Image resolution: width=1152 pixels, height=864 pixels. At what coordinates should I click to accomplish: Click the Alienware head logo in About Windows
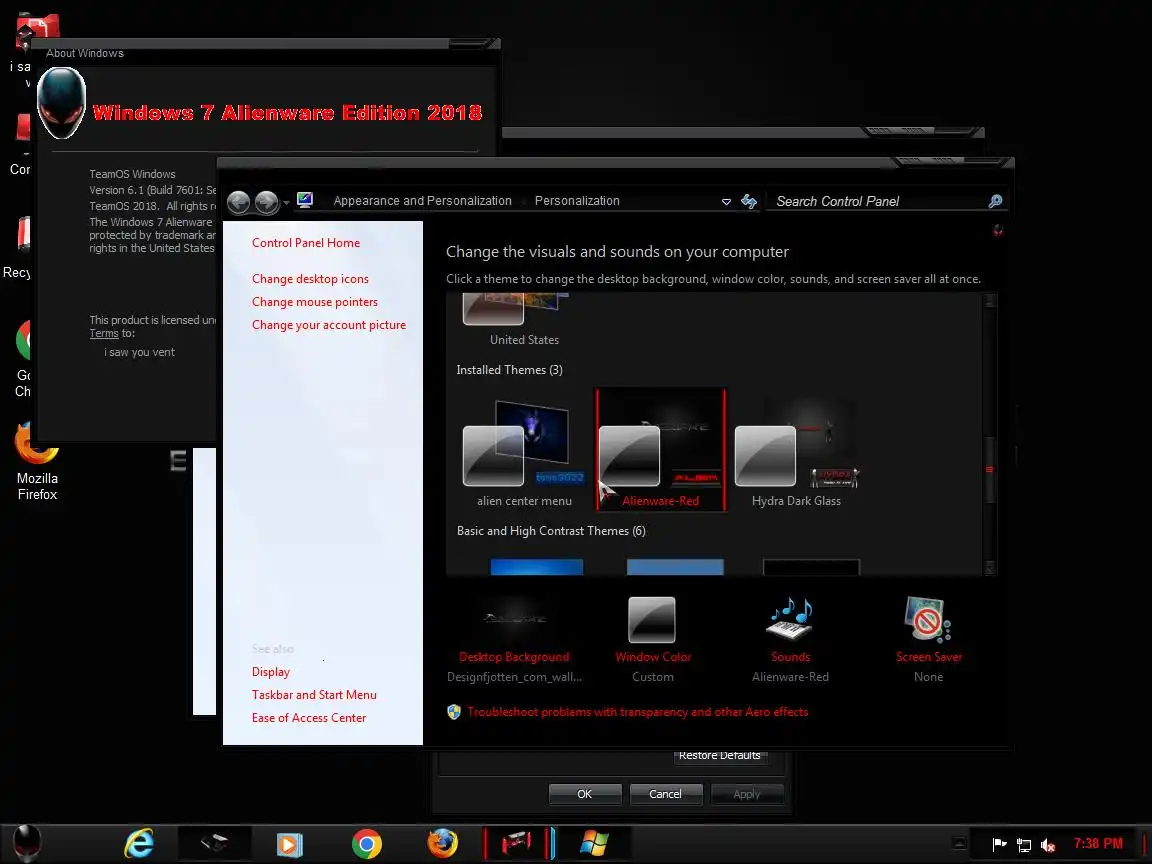click(61, 104)
